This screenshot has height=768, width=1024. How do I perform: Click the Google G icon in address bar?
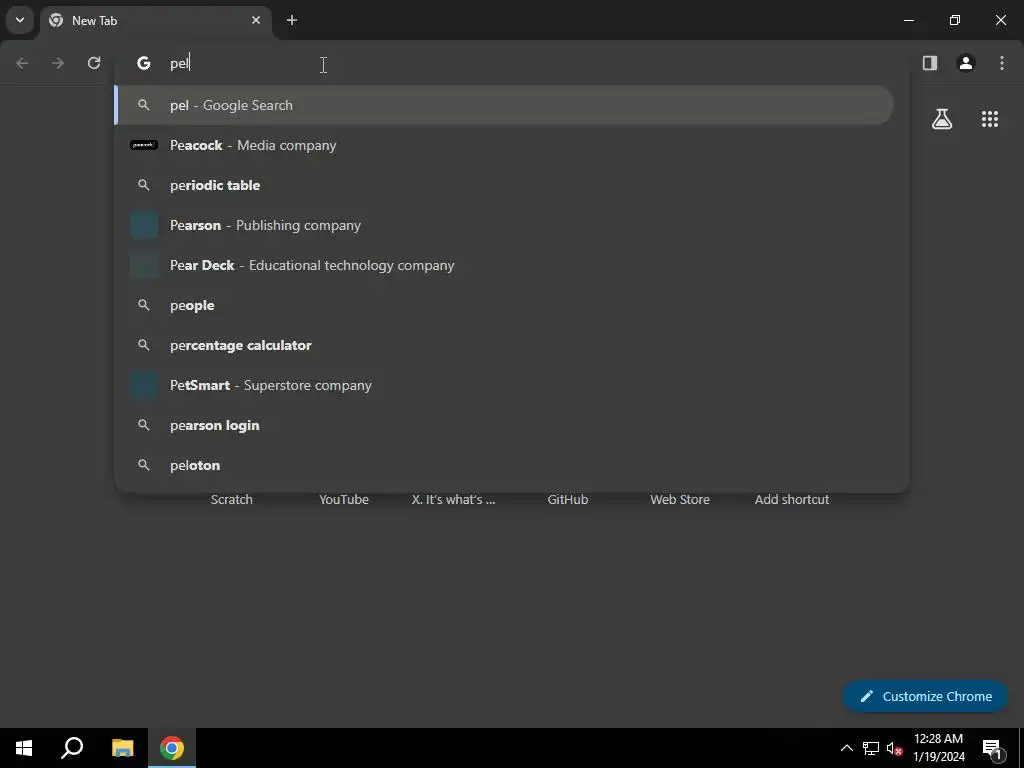[144, 63]
